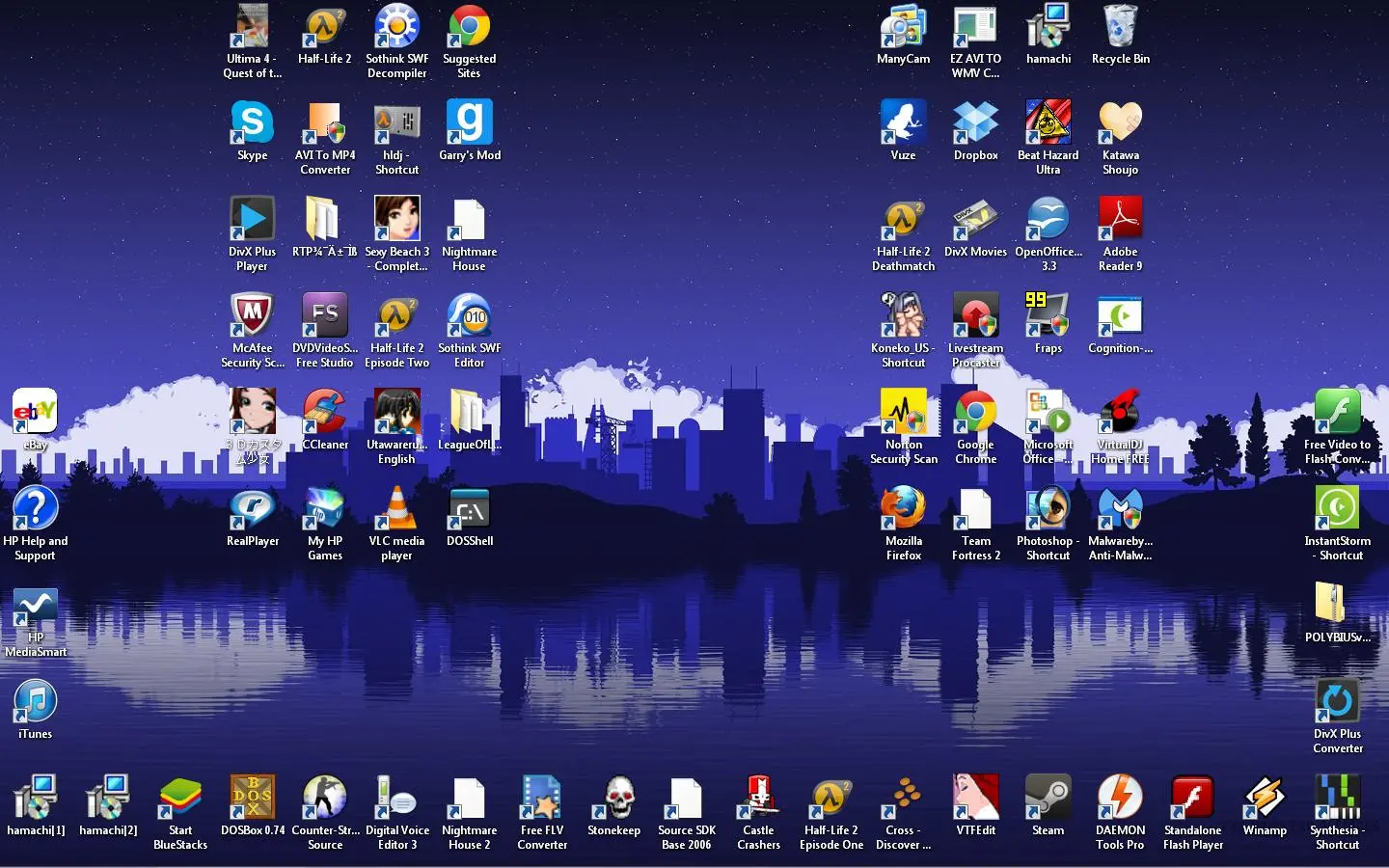Open Synthesia shortcut icon

point(1338,798)
